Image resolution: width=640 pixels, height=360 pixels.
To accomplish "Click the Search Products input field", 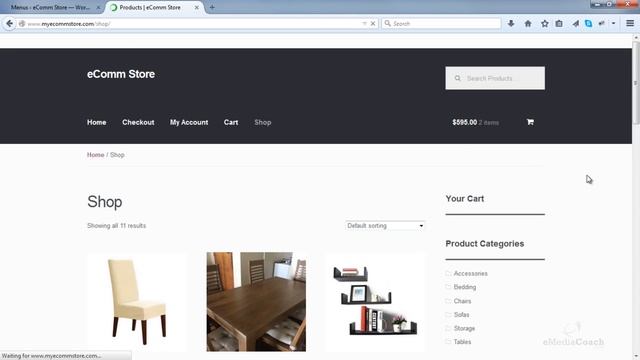I will [x=495, y=78].
